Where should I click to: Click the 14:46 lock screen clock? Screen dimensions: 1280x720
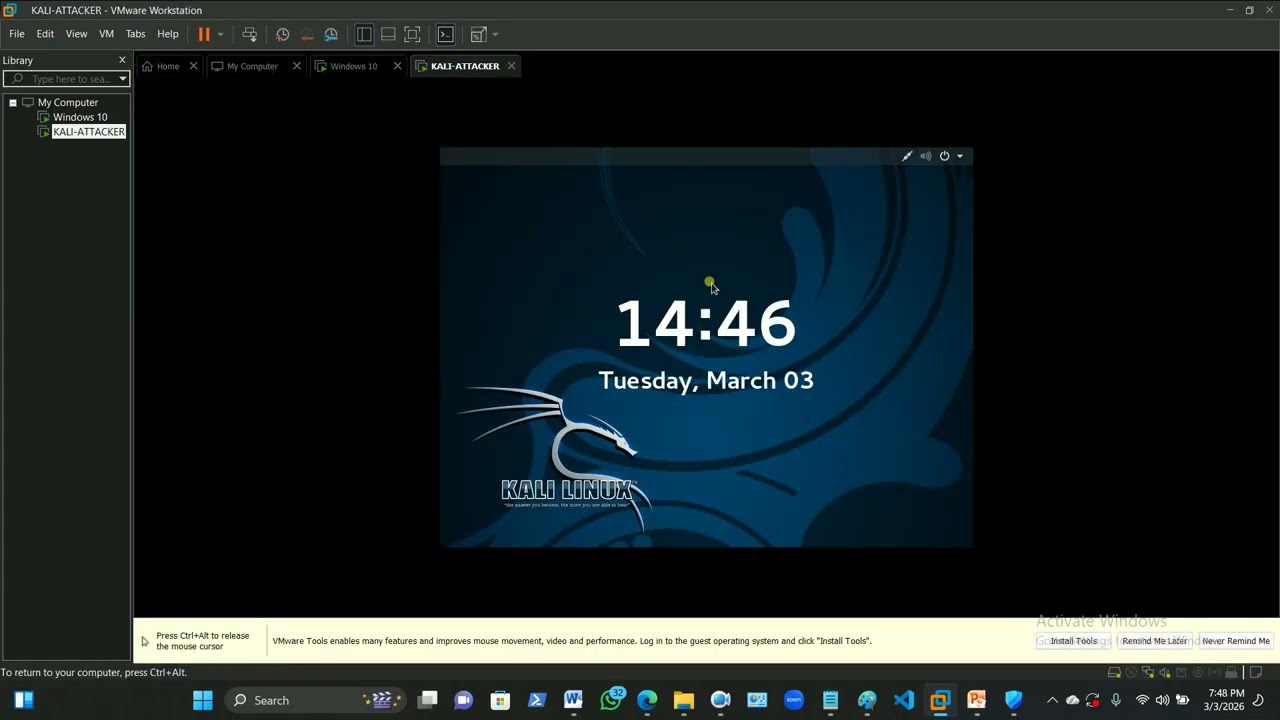coord(706,324)
